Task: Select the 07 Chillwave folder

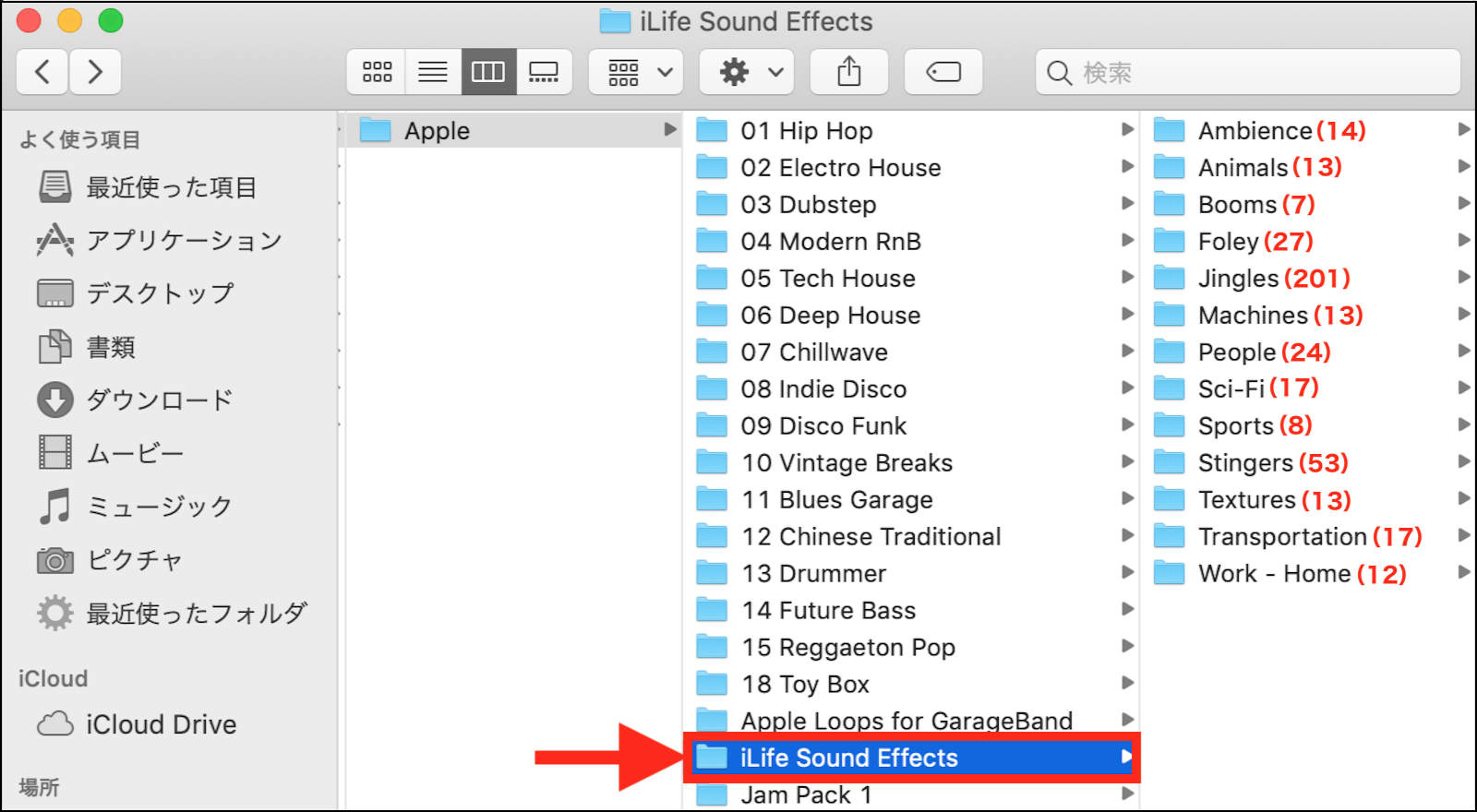Action: pos(911,352)
